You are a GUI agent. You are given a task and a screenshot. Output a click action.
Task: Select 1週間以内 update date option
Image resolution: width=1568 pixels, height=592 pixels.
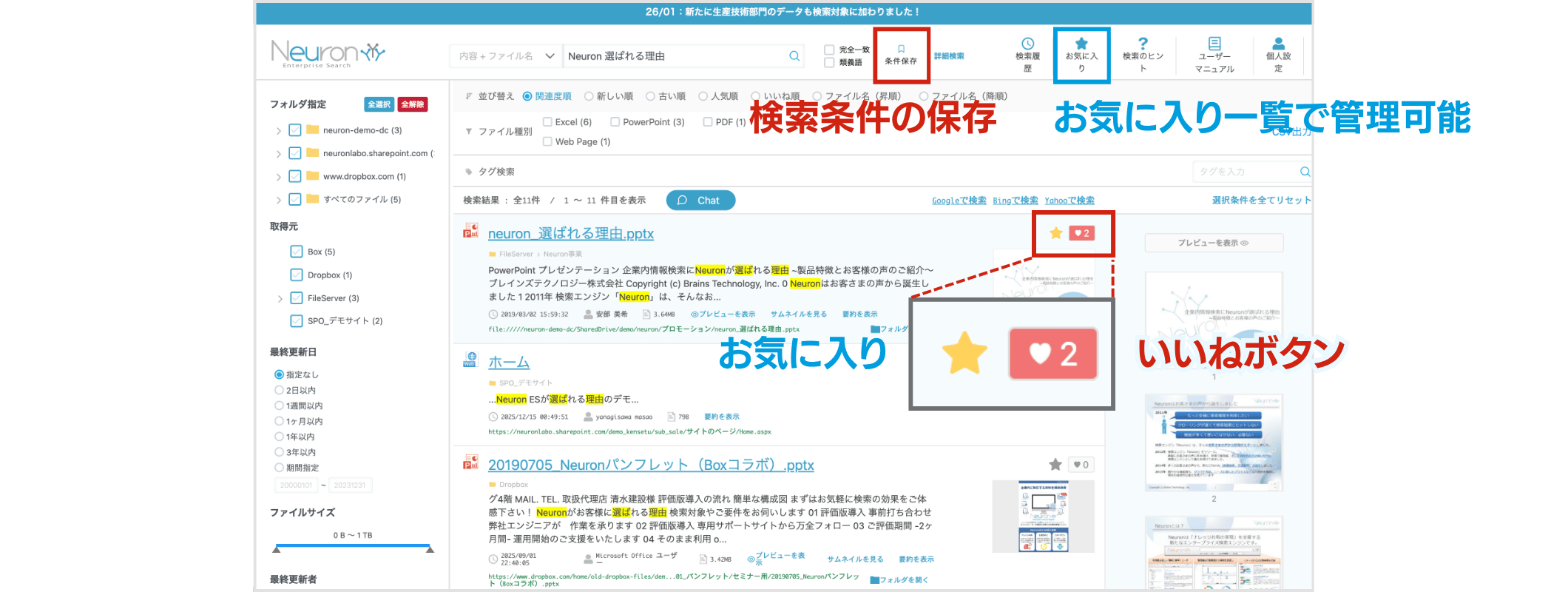[279, 406]
